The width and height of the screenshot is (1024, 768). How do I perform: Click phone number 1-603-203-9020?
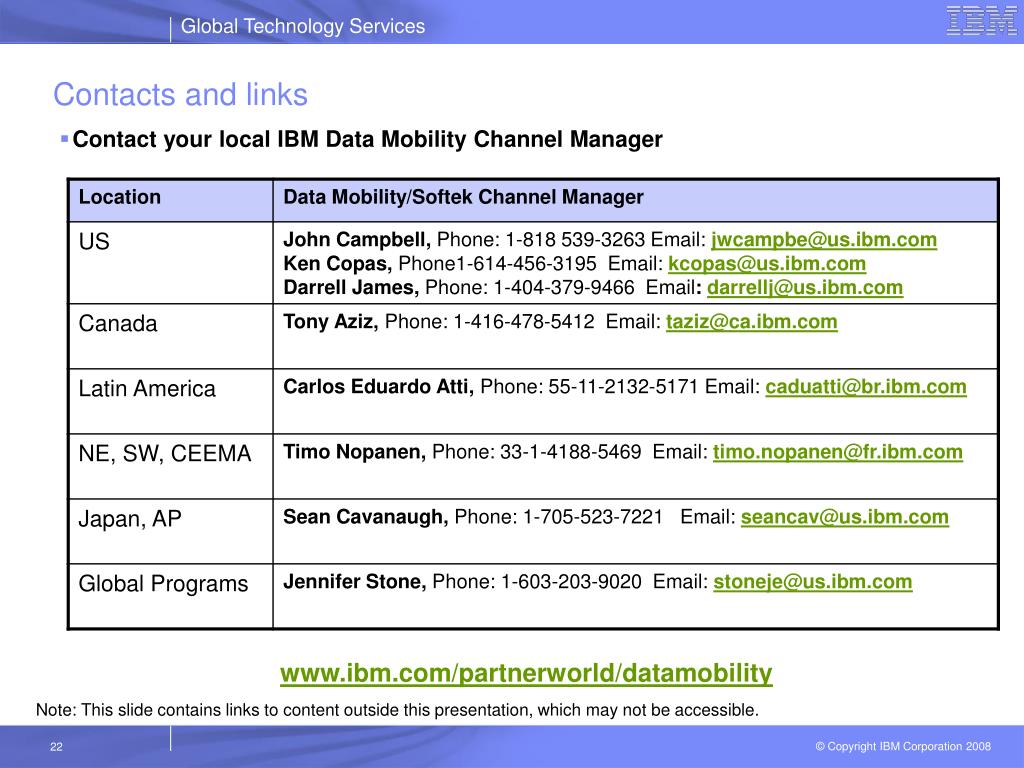571,582
